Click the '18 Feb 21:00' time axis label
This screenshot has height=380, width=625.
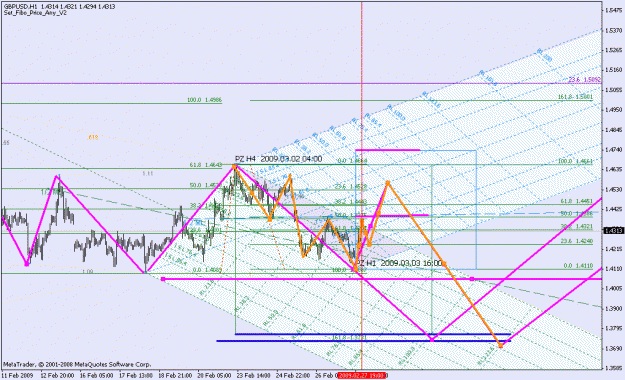click(x=175, y=376)
